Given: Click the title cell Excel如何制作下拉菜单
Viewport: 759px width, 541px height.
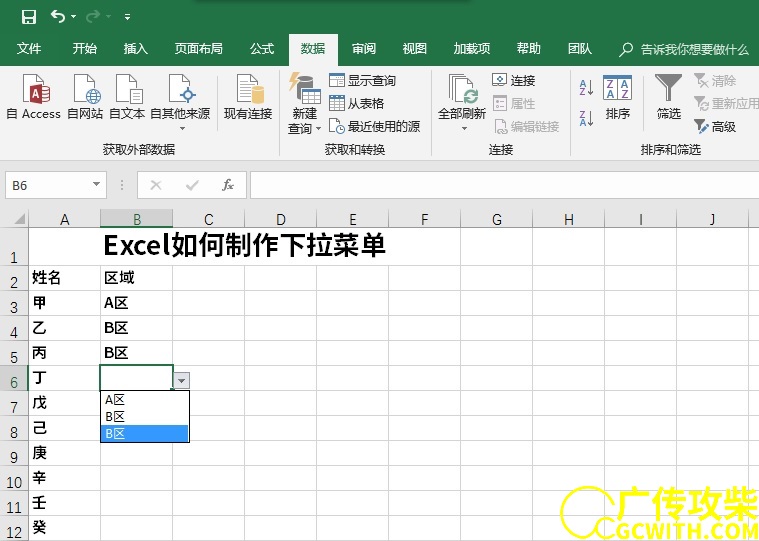Looking at the screenshot, I should (x=245, y=245).
